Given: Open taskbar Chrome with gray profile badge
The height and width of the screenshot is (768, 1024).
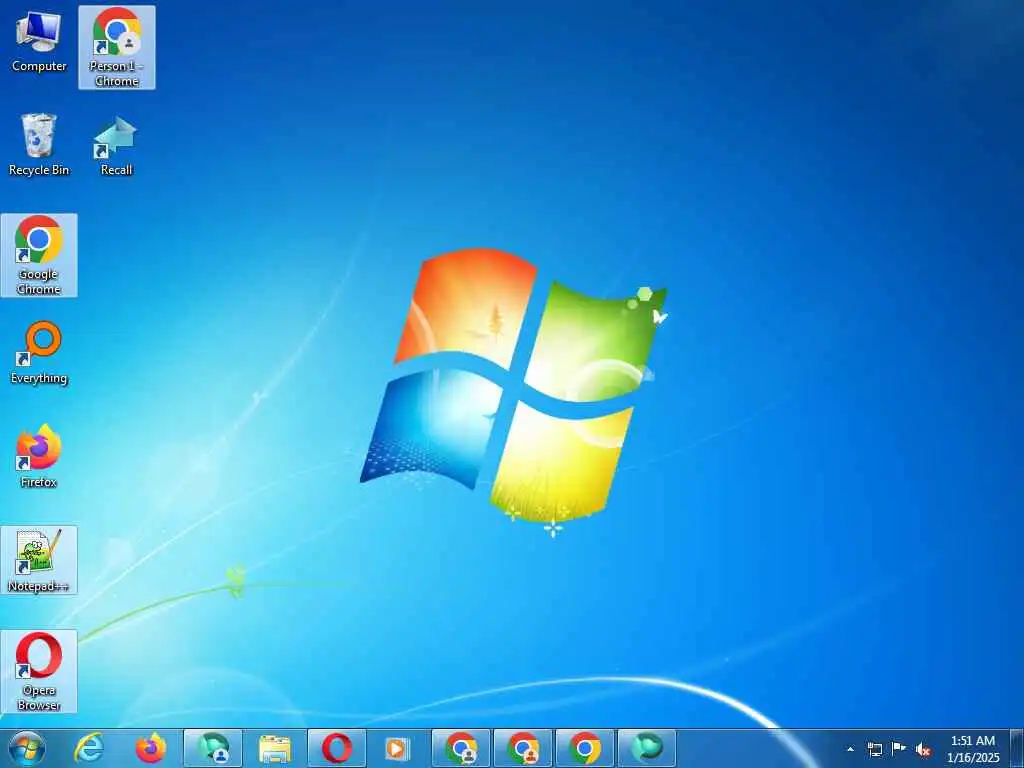Looking at the screenshot, I should (461, 748).
